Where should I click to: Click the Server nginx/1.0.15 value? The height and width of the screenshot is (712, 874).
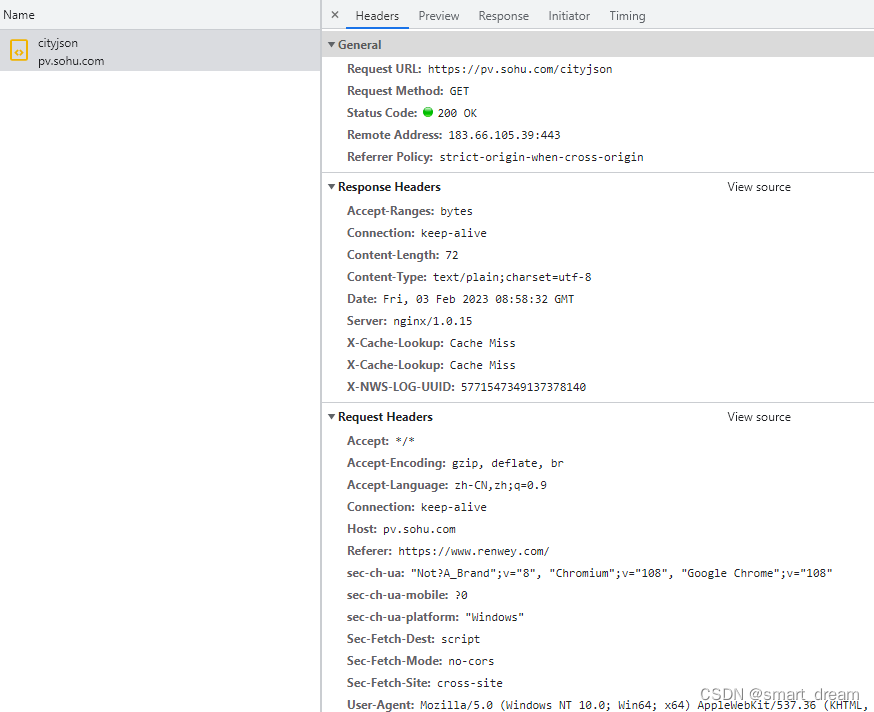coord(433,321)
